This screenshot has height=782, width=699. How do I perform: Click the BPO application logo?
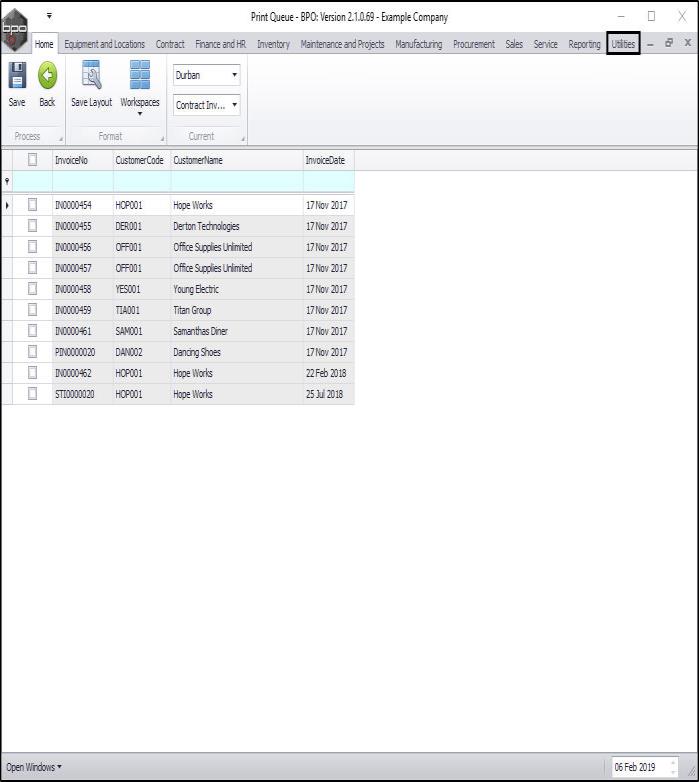14,29
